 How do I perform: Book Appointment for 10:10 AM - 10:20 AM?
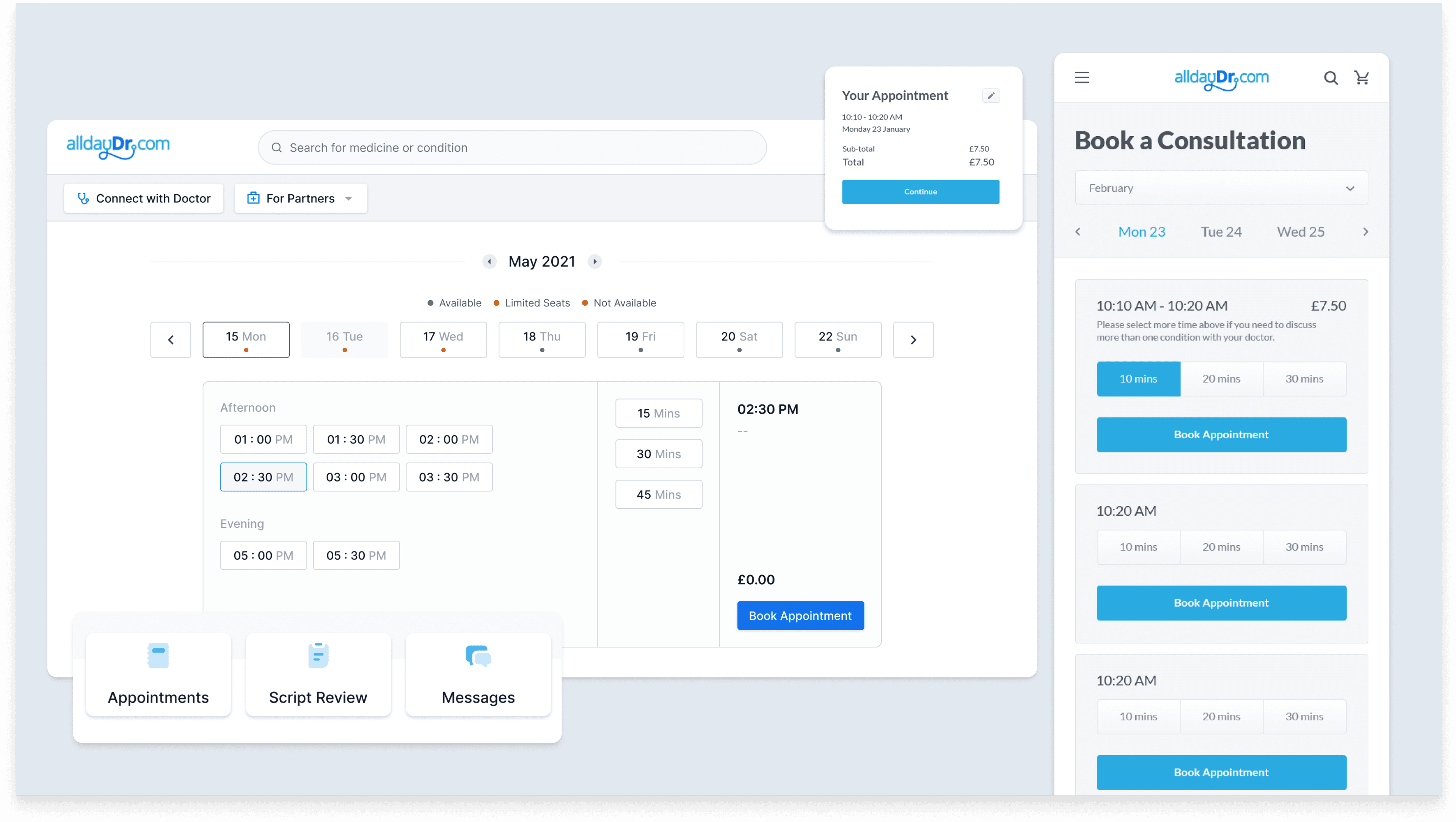[x=1221, y=435]
